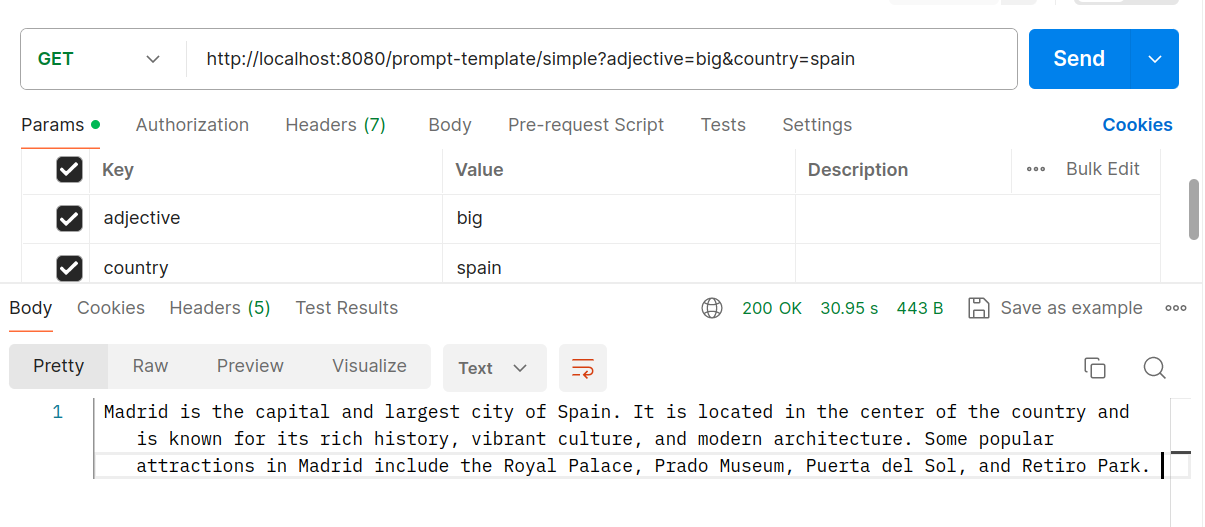Click the adjective key cell
1205x527 pixels.
point(266,218)
